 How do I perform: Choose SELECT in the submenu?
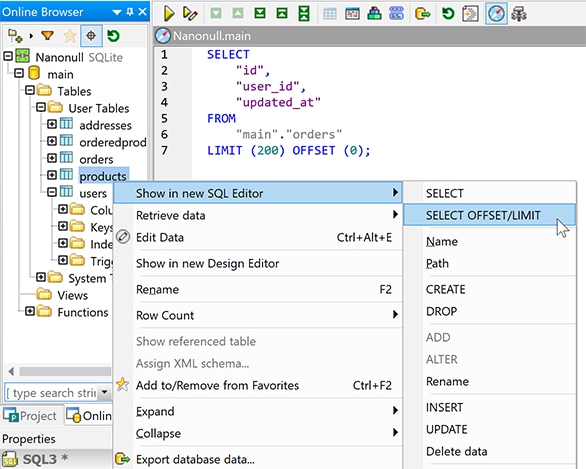(490, 193)
